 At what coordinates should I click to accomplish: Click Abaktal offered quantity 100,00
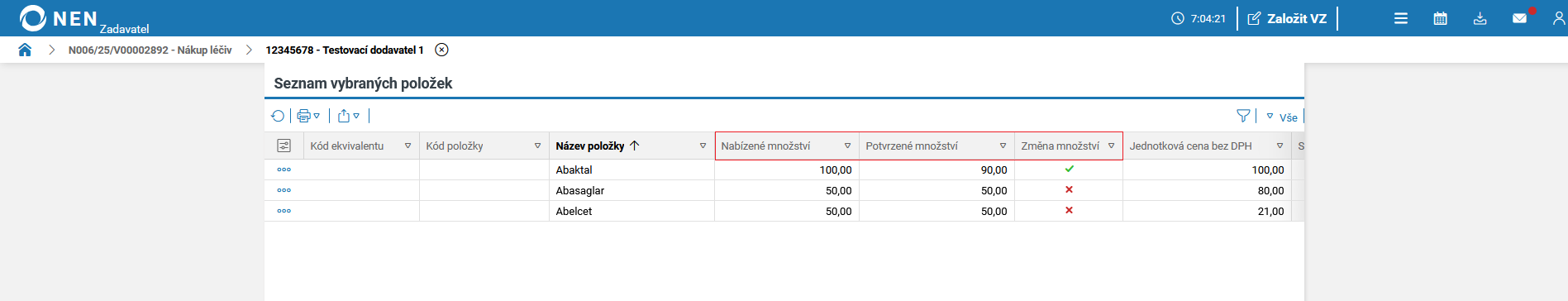(836, 170)
